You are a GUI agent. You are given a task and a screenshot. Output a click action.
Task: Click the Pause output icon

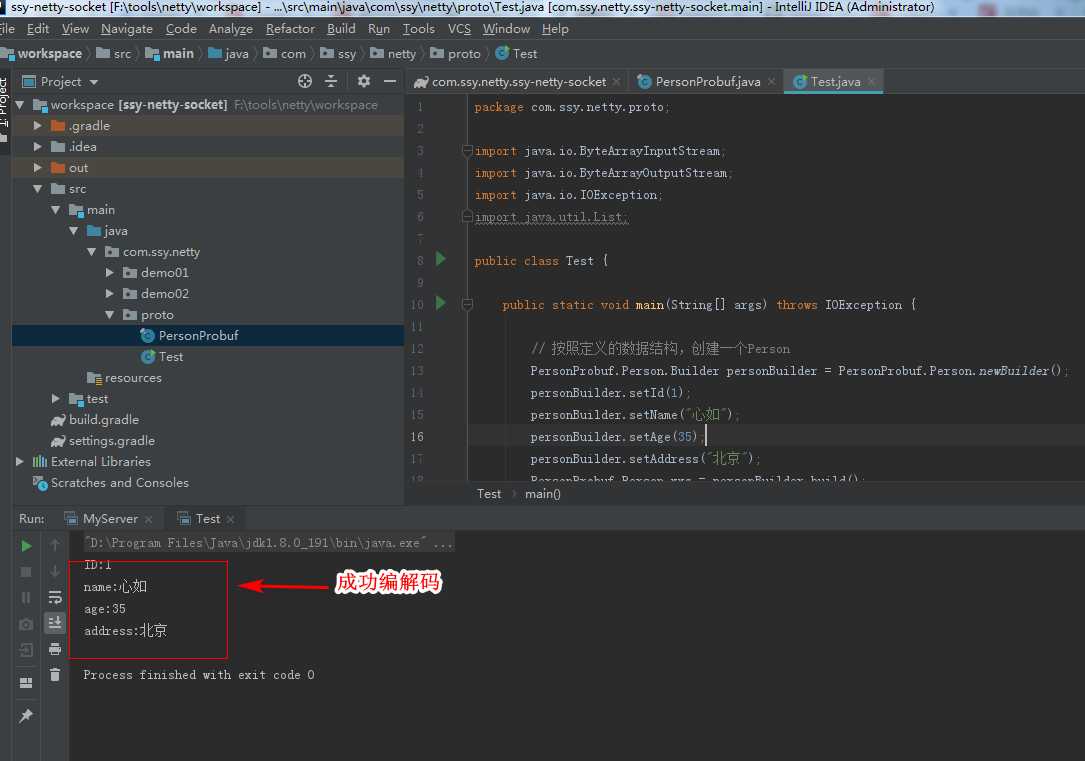pos(26,597)
